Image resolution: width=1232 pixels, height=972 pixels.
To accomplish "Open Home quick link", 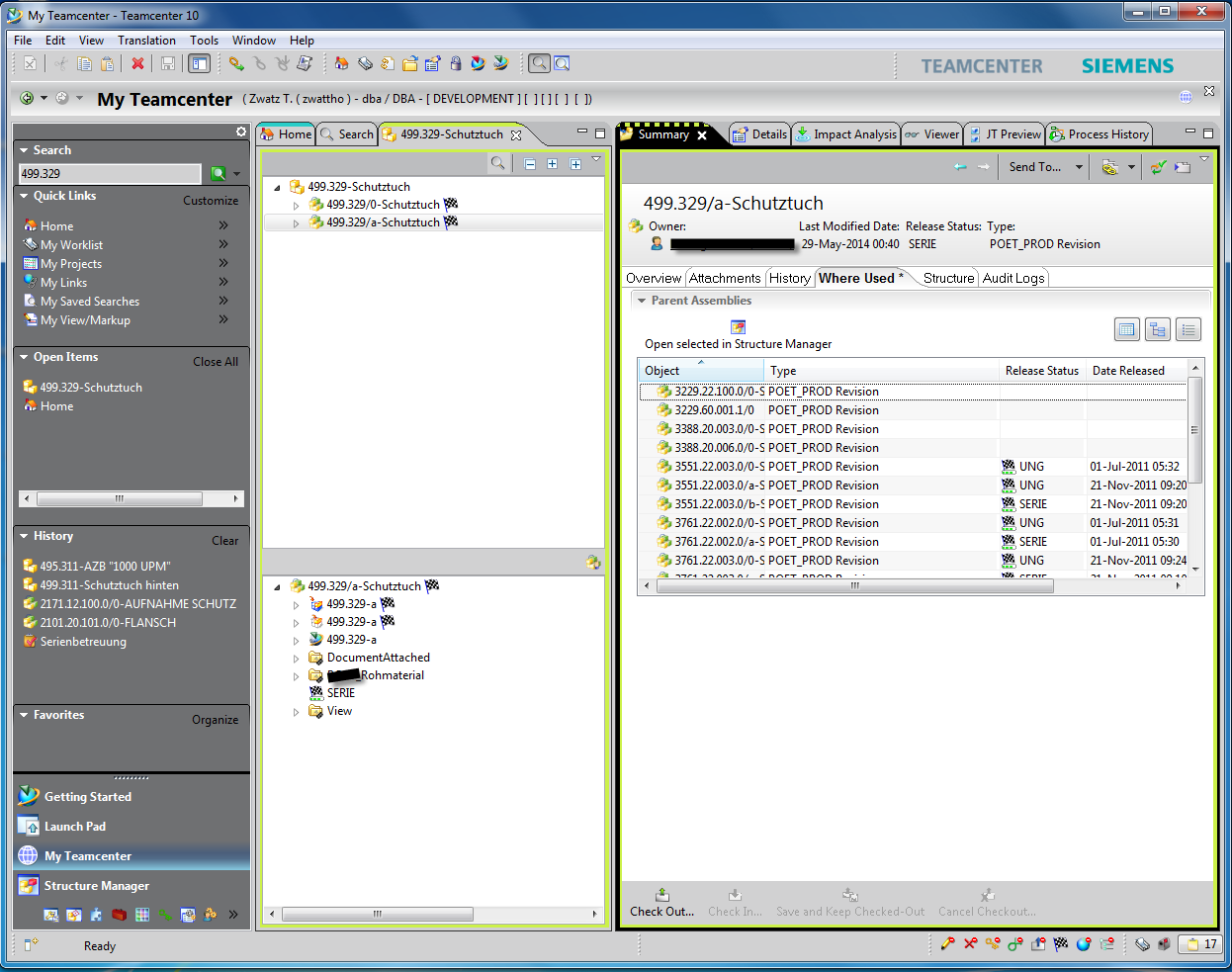I will point(56,226).
